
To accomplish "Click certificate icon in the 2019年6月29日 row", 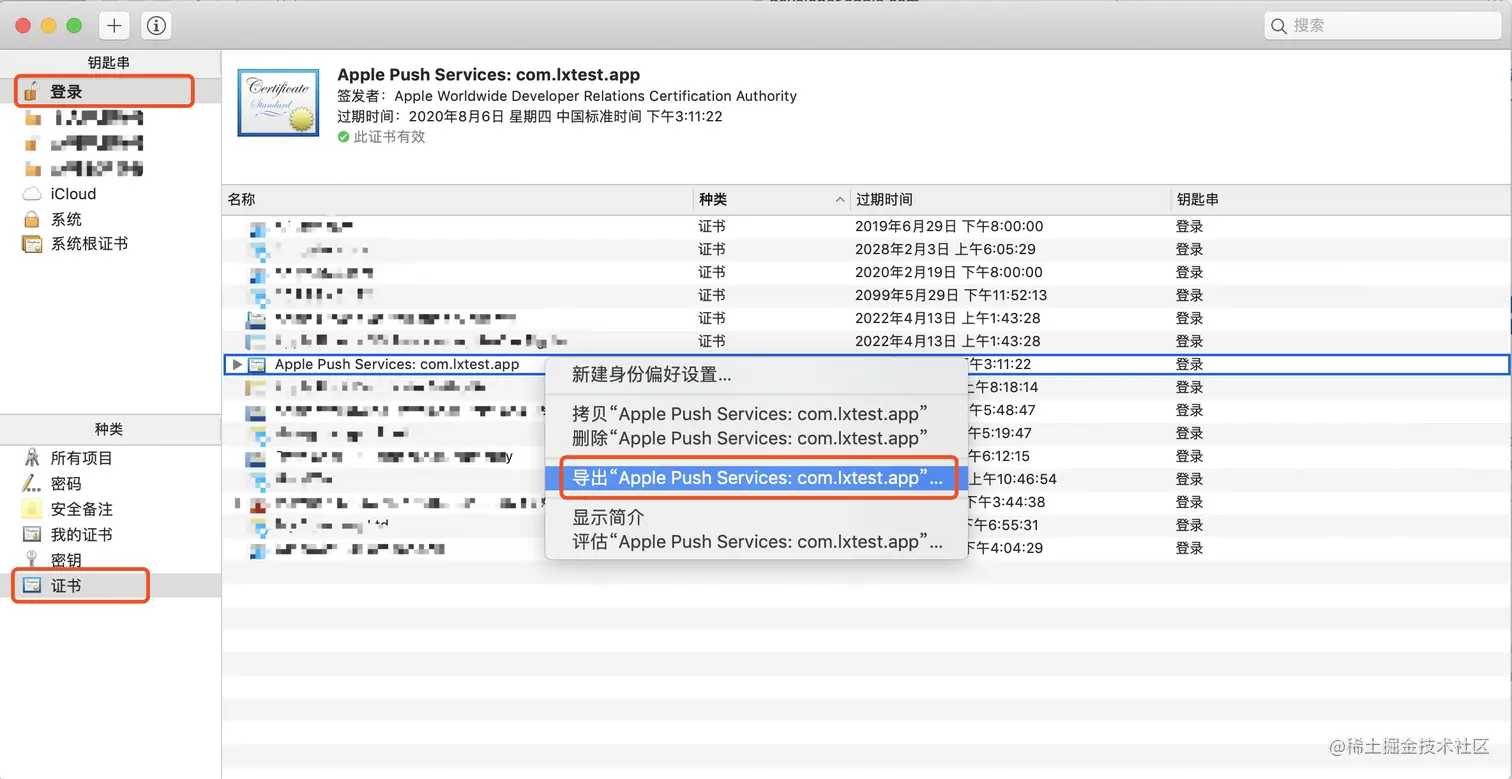I will click(x=258, y=227).
